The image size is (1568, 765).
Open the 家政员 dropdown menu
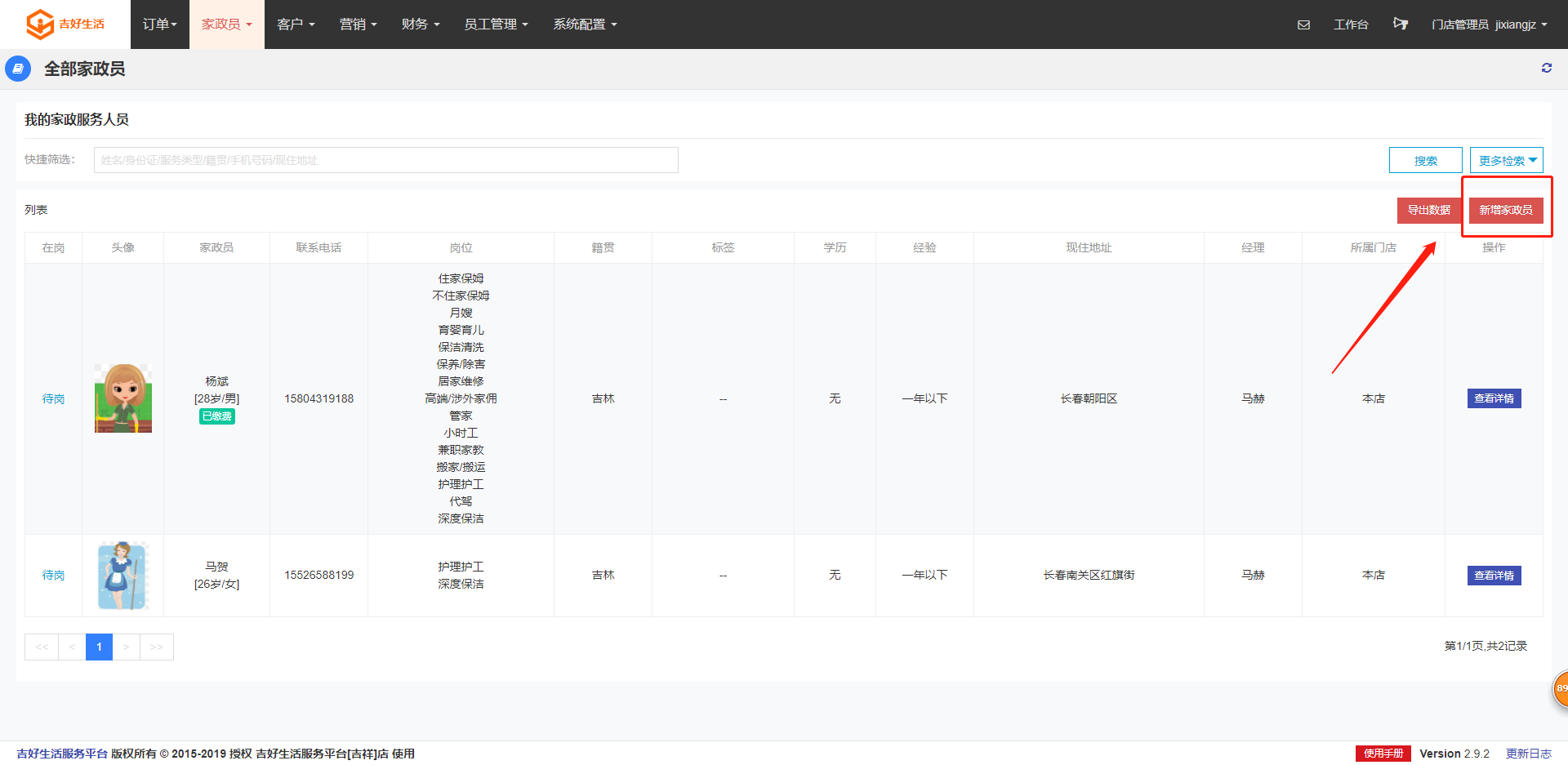coord(227,24)
